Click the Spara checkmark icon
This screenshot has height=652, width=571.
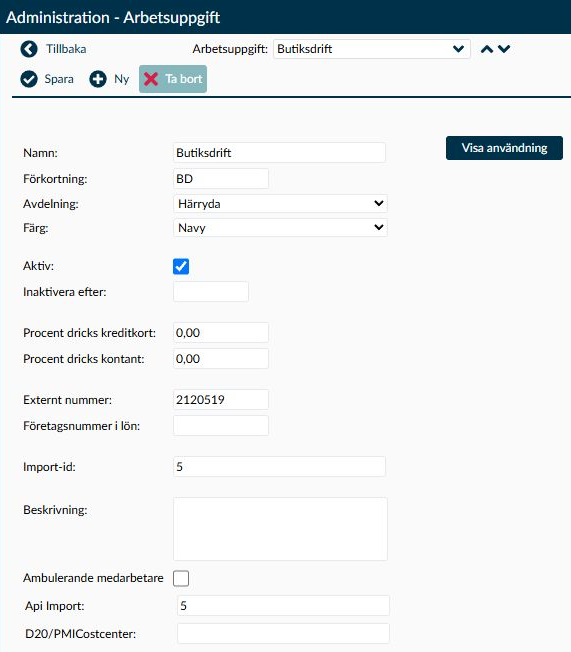click(29, 79)
